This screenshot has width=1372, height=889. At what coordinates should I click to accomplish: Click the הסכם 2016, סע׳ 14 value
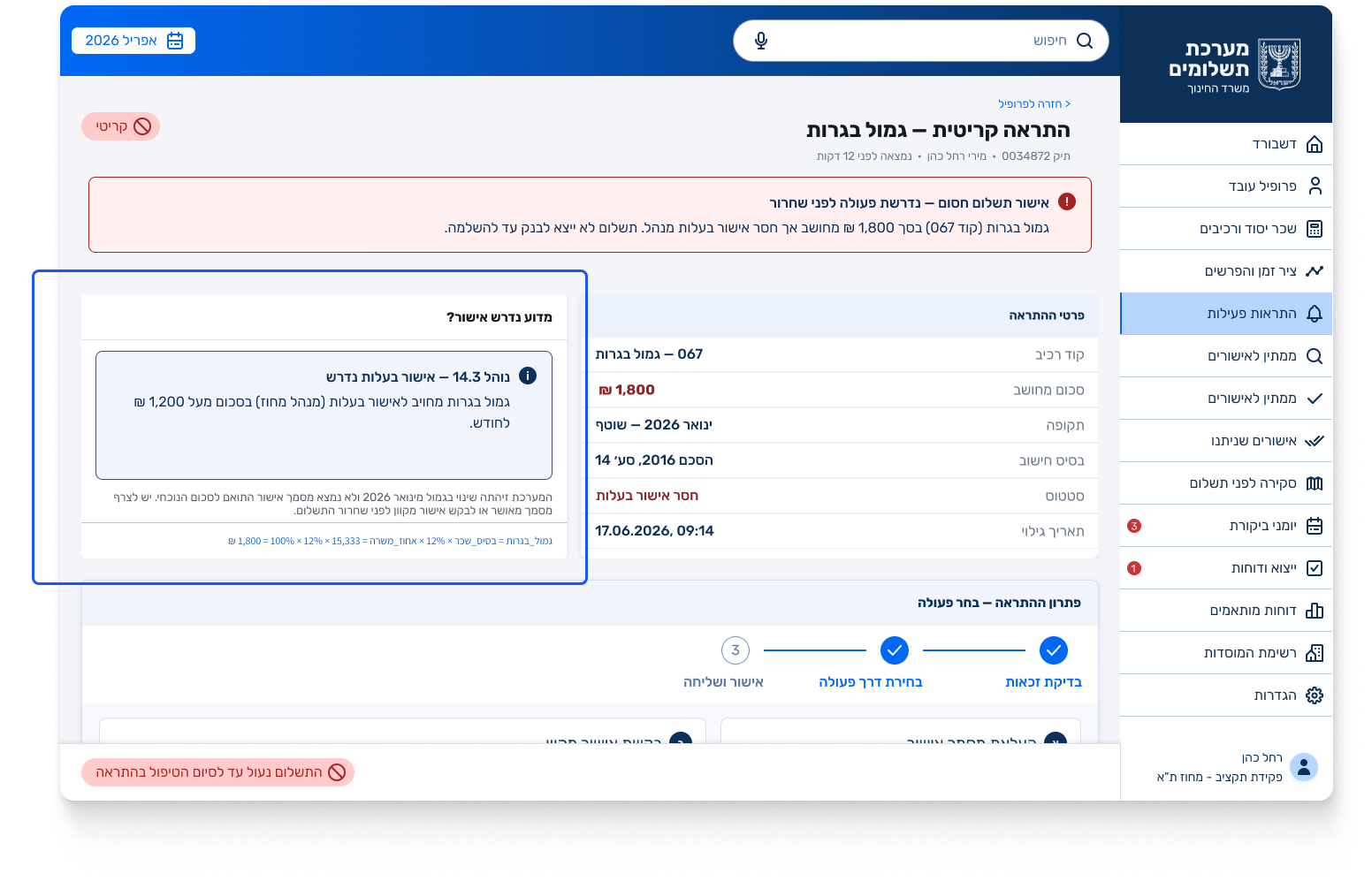tap(654, 460)
